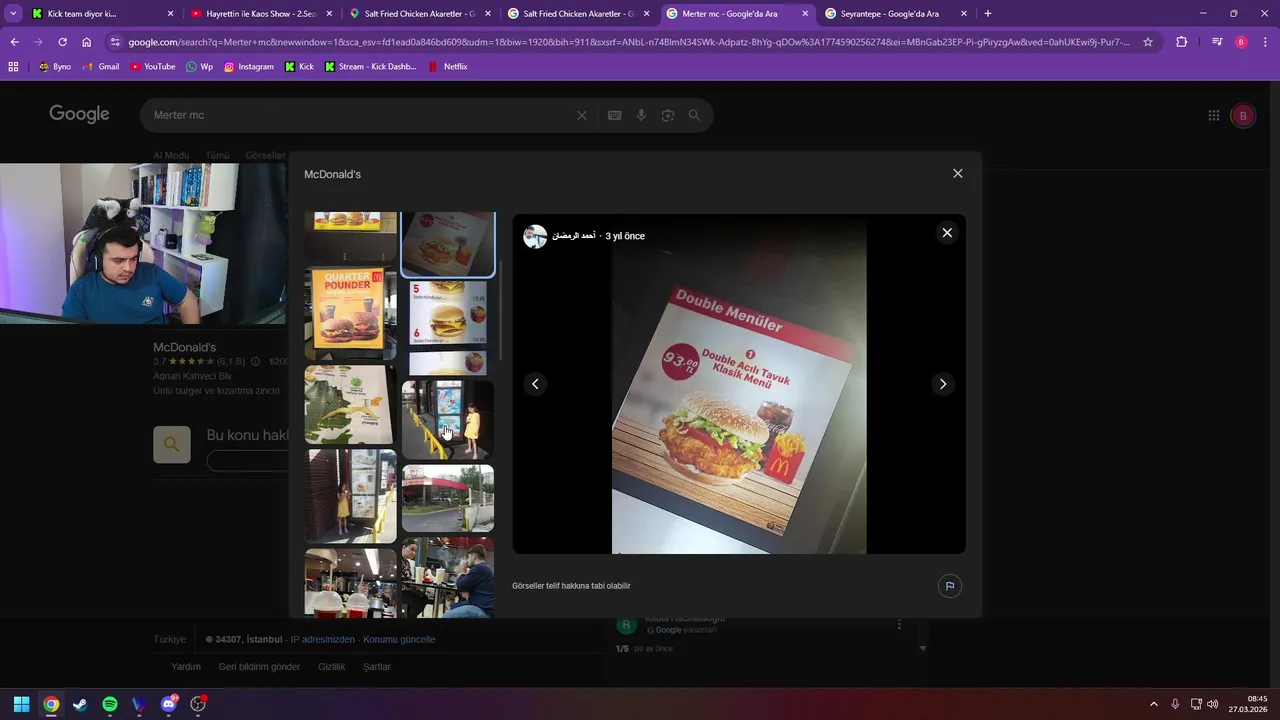Start voice search with the microphone icon

(641, 115)
